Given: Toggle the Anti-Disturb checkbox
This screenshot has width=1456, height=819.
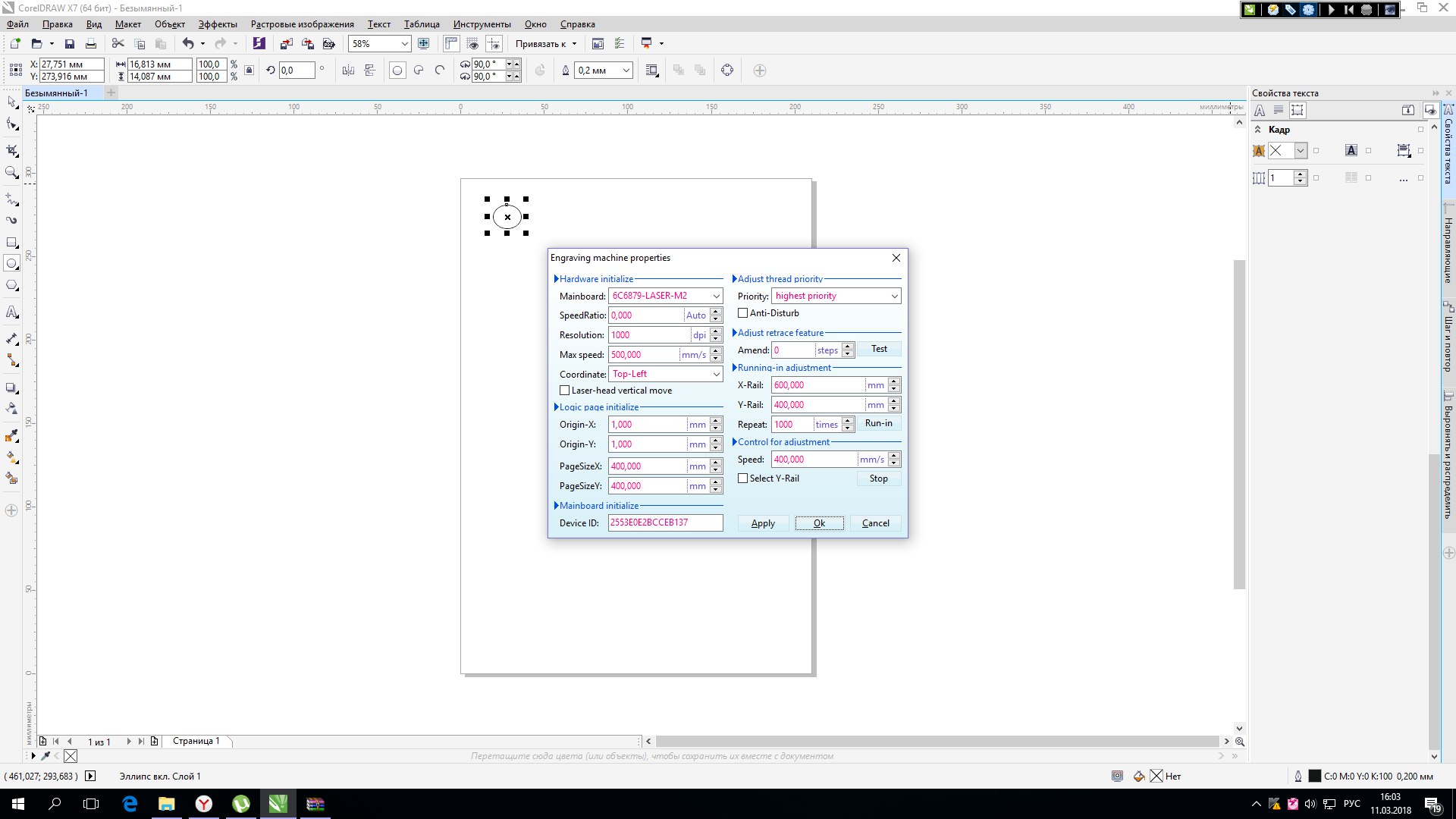Looking at the screenshot, I should (742, 313).
